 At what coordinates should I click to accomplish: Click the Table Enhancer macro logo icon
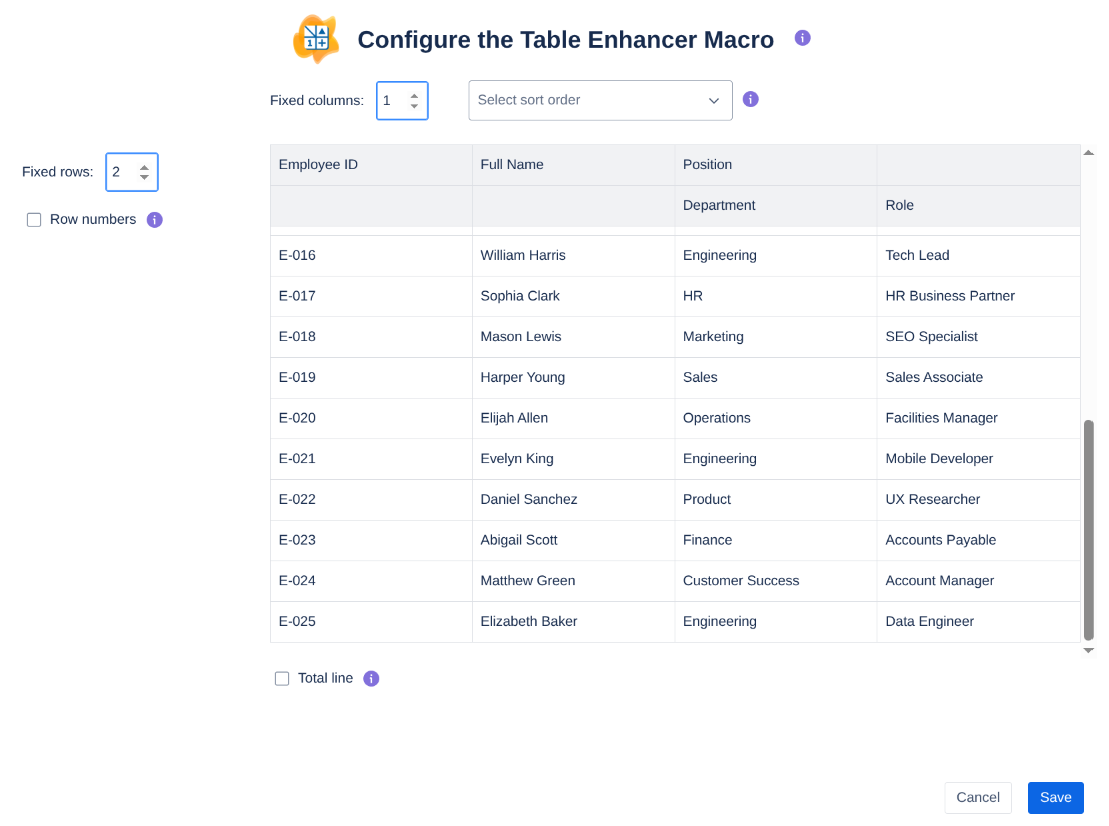point(315,40)
